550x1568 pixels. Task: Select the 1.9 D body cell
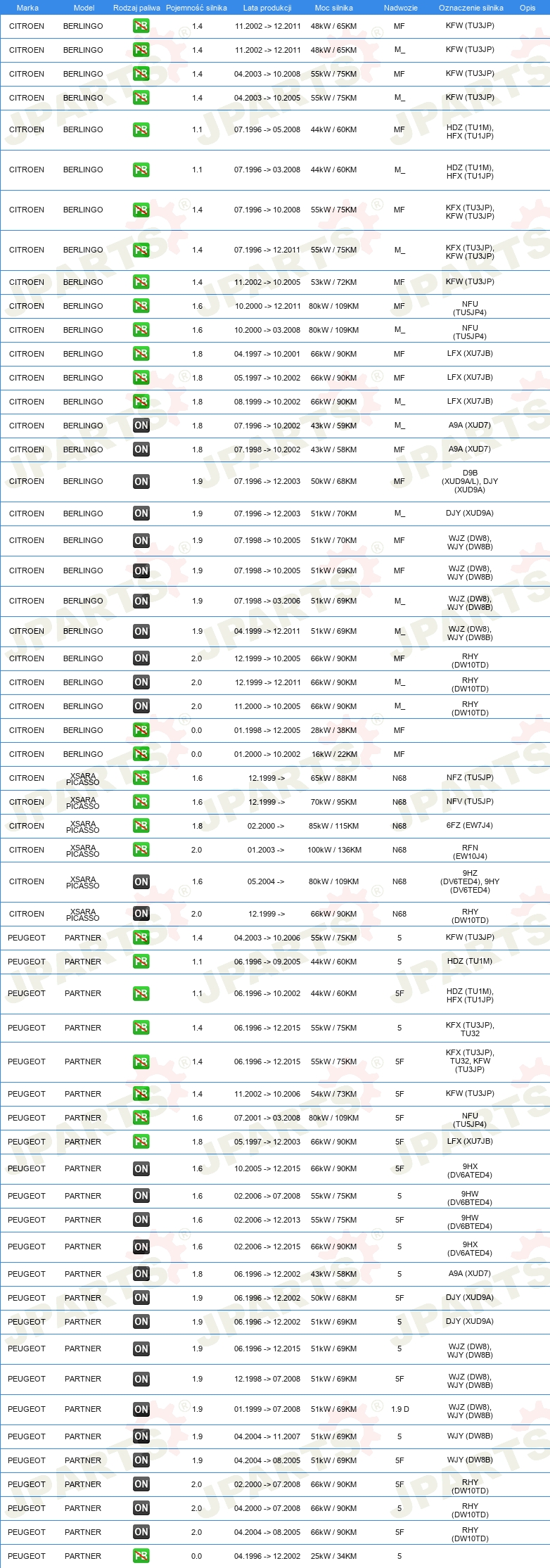400,1410
